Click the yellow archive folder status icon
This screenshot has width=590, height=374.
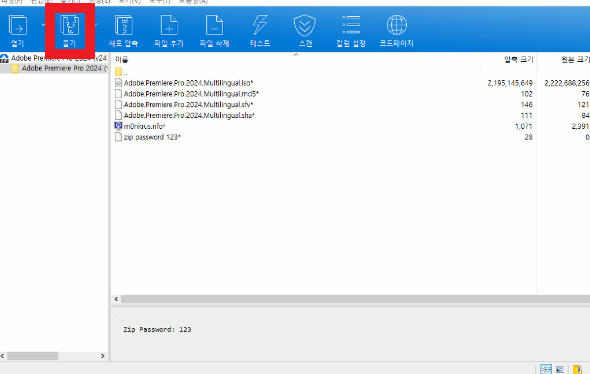pos(577,369)
